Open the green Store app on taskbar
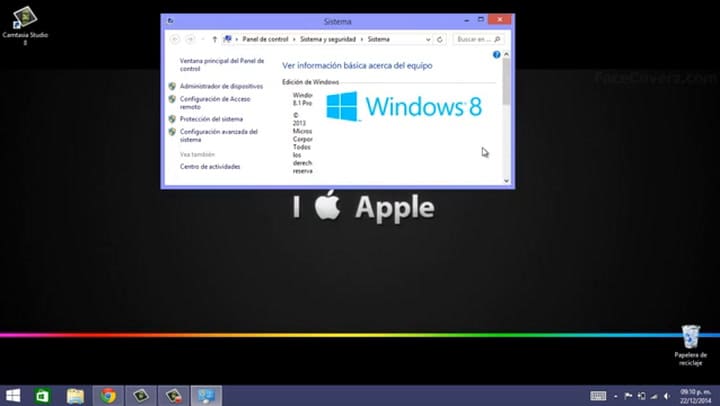The width and height of the screenshot is (720, 406). pos(44,395)
